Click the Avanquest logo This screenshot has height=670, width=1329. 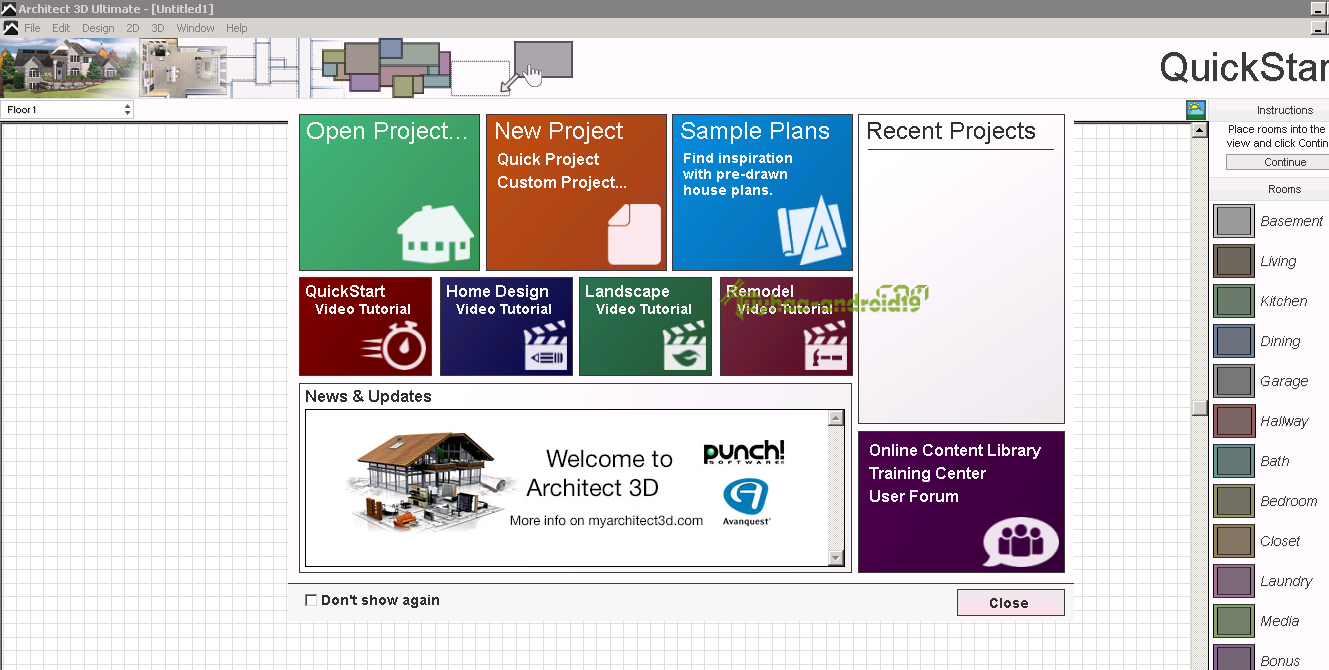click(x=746, y=502)
